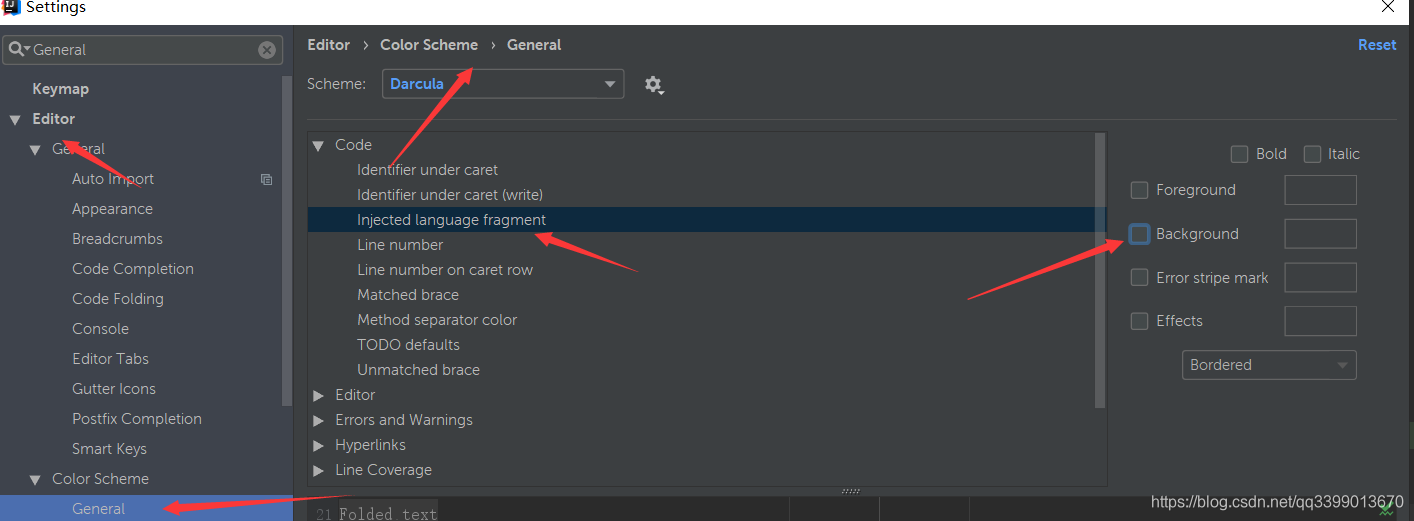The height and width of the screenshot is (521, 1414).
Task: Select Line number item
Action: (400, 245)
